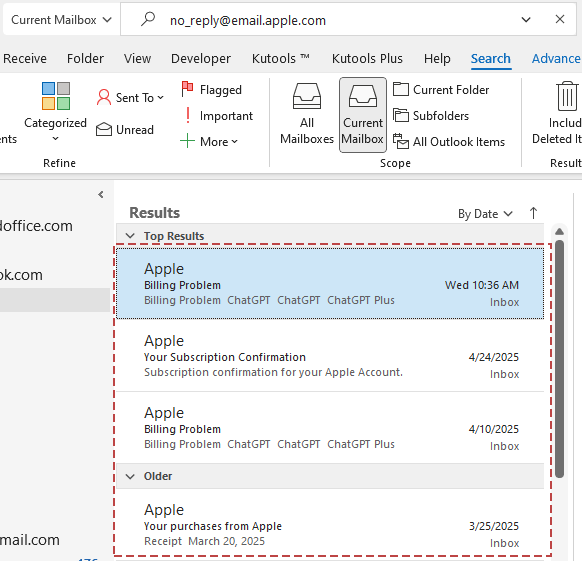Open the Kutools tab
The image size is (582, 561).
click(x=281, y=59)
